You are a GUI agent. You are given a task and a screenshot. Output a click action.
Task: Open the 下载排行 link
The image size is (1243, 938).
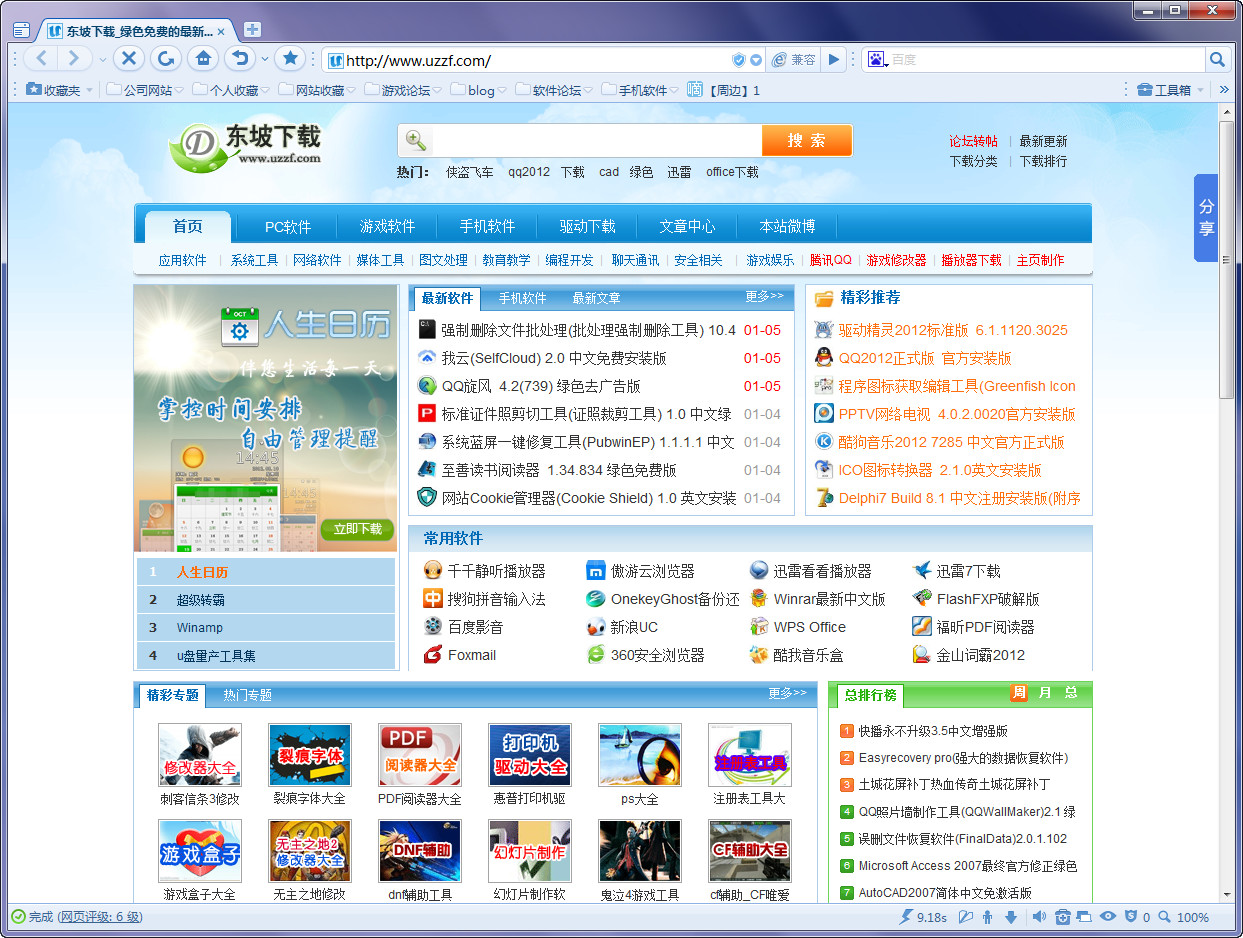coord(1043,161)
